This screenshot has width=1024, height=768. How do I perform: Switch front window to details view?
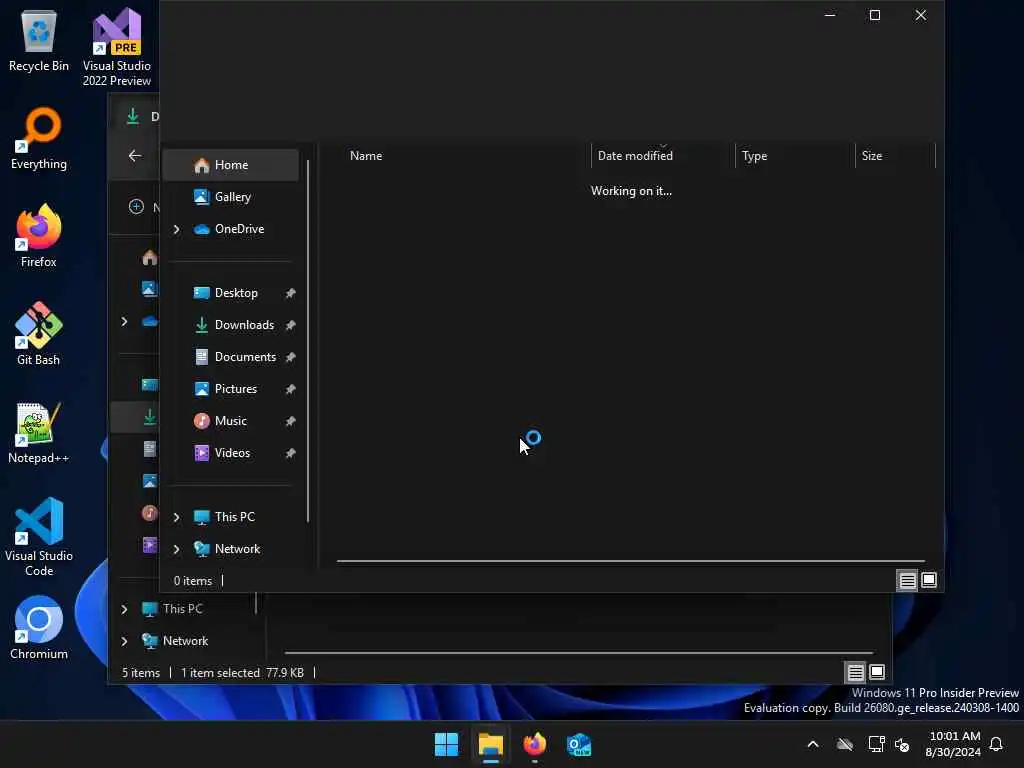(x=907, y=581)
